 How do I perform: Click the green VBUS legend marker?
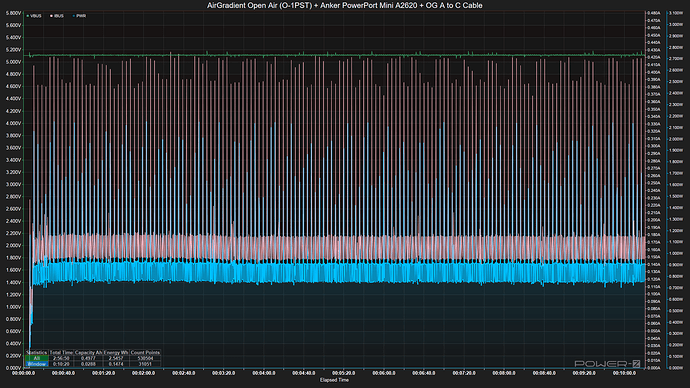[x=28, y=16]
